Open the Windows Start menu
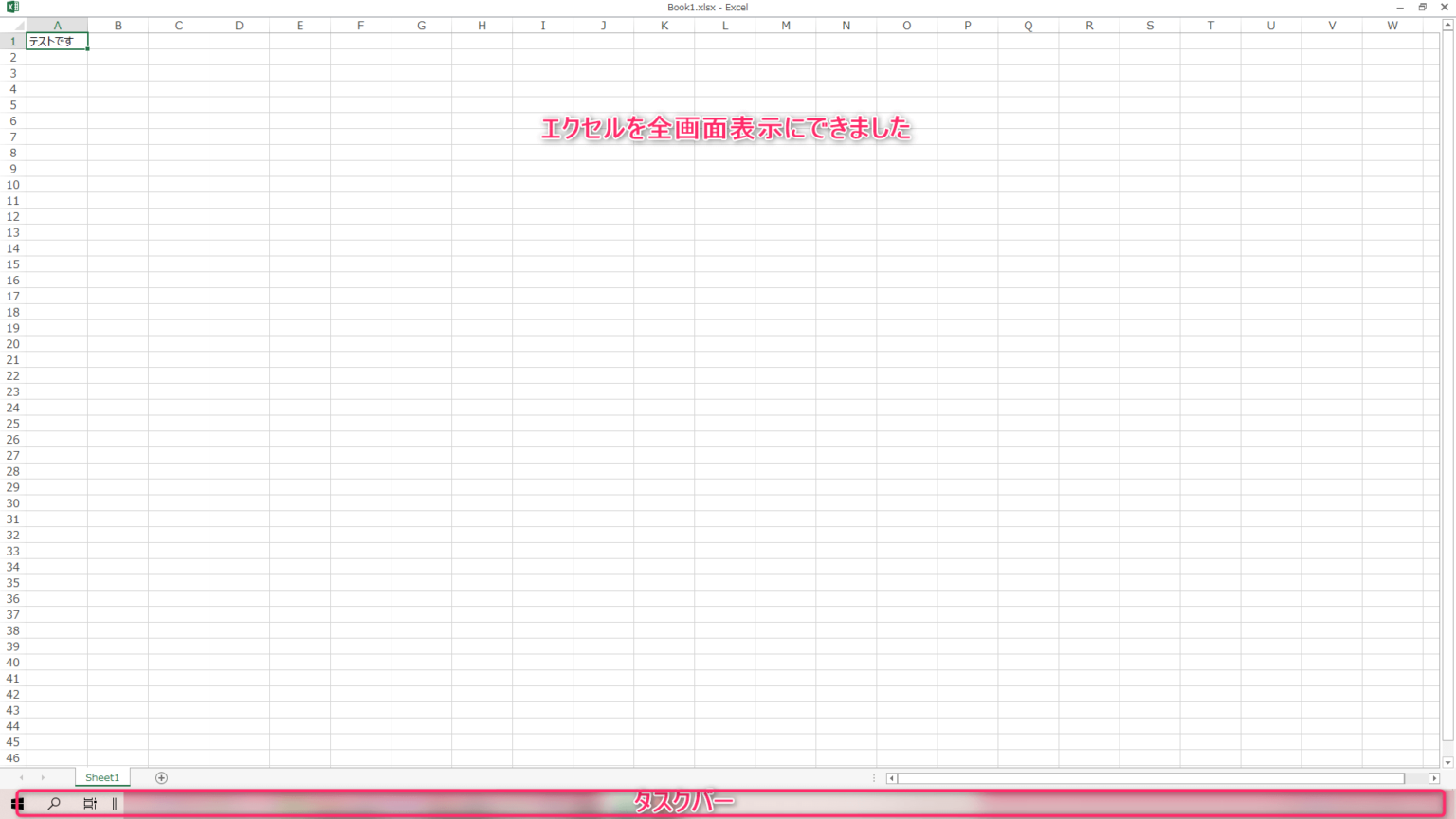The image size is (1456, 819). [17, 804]
